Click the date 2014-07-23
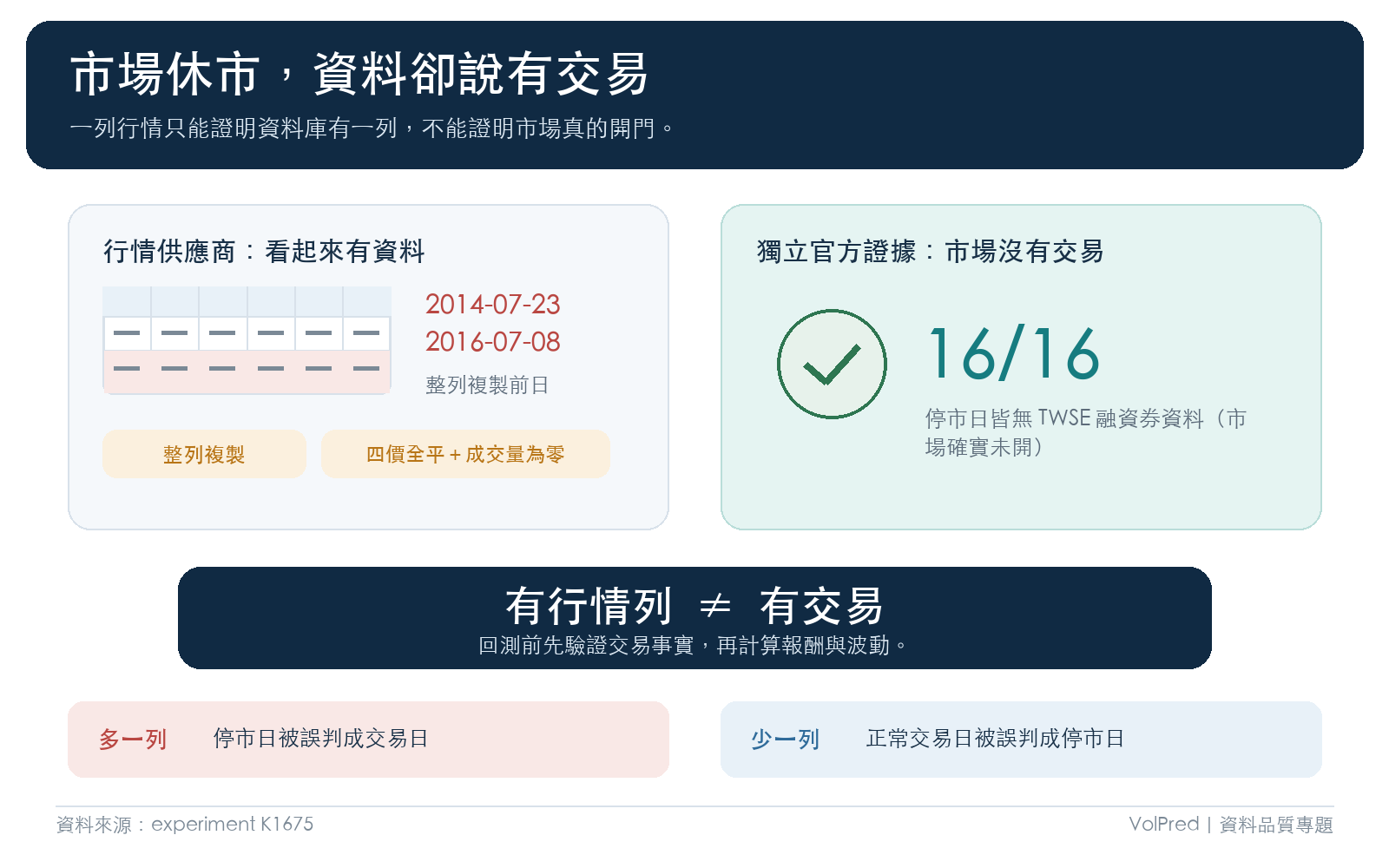Viewport: 1389px width, 868px height. click(492, 305)
